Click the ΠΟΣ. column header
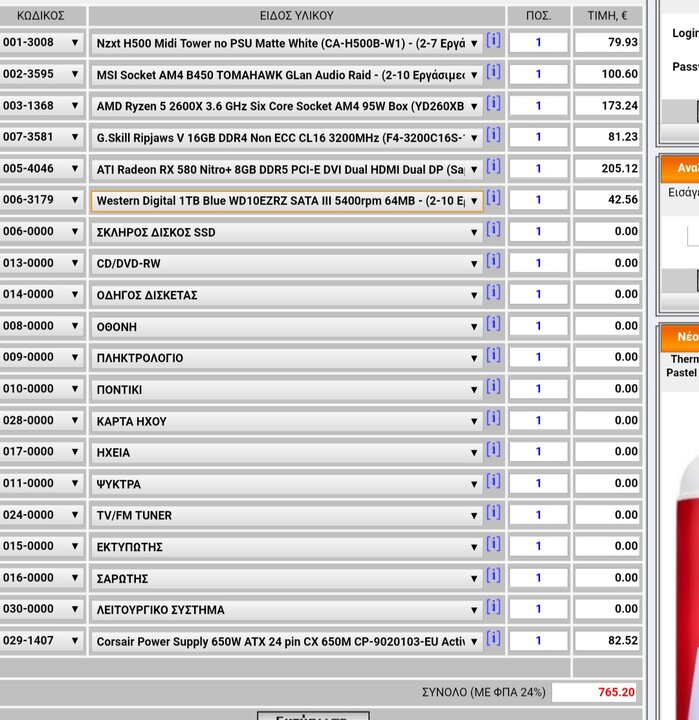This screenshot has height=720, width=699. [538, 16]
